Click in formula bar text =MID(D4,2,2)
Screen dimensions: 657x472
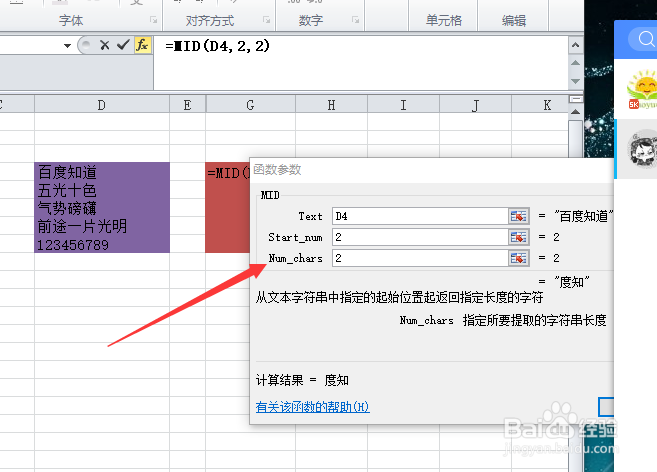point(217,46)
